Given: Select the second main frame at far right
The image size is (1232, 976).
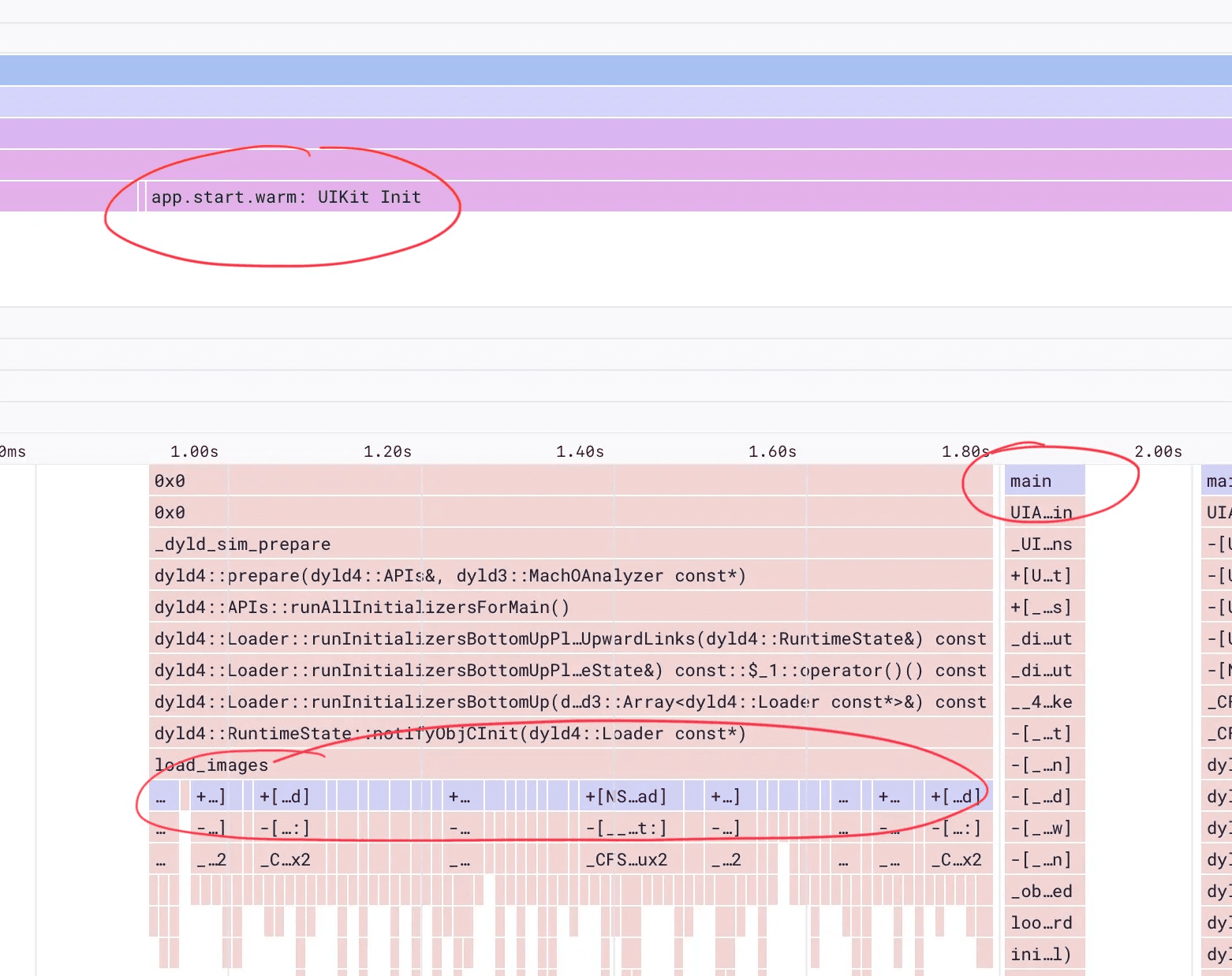Looking at the screenshot, I should click(x=1217, y=481).
